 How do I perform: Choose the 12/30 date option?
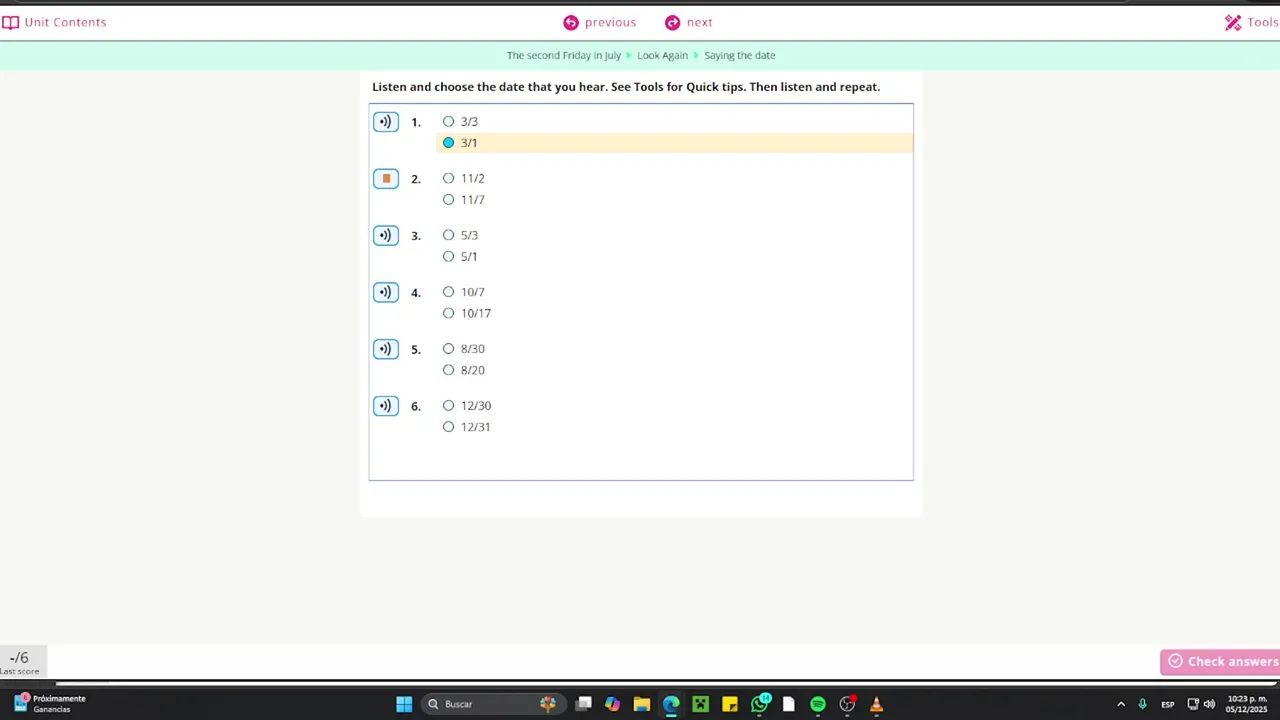[448, 406]
